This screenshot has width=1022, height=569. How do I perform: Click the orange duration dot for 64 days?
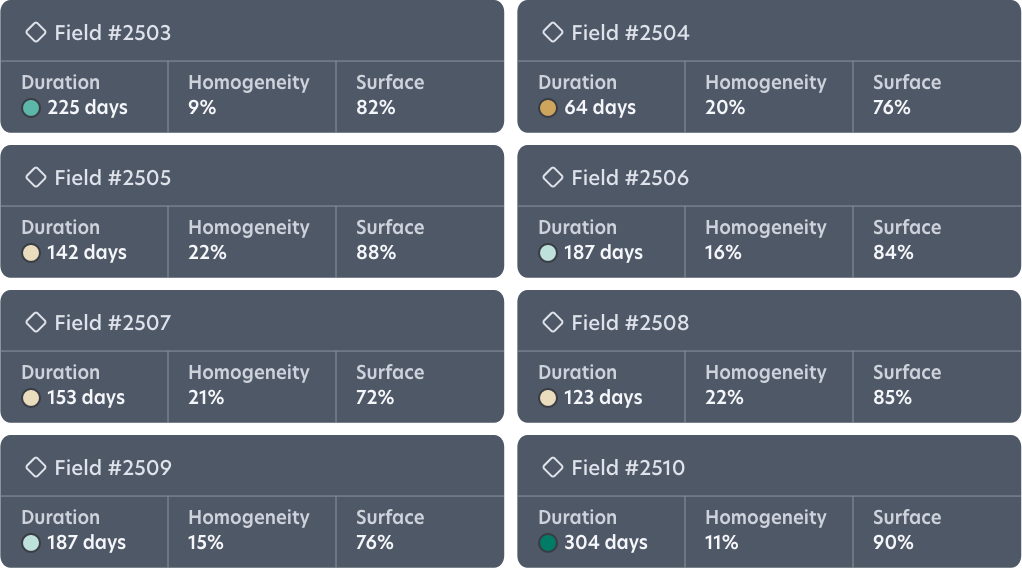click(548, 108)
